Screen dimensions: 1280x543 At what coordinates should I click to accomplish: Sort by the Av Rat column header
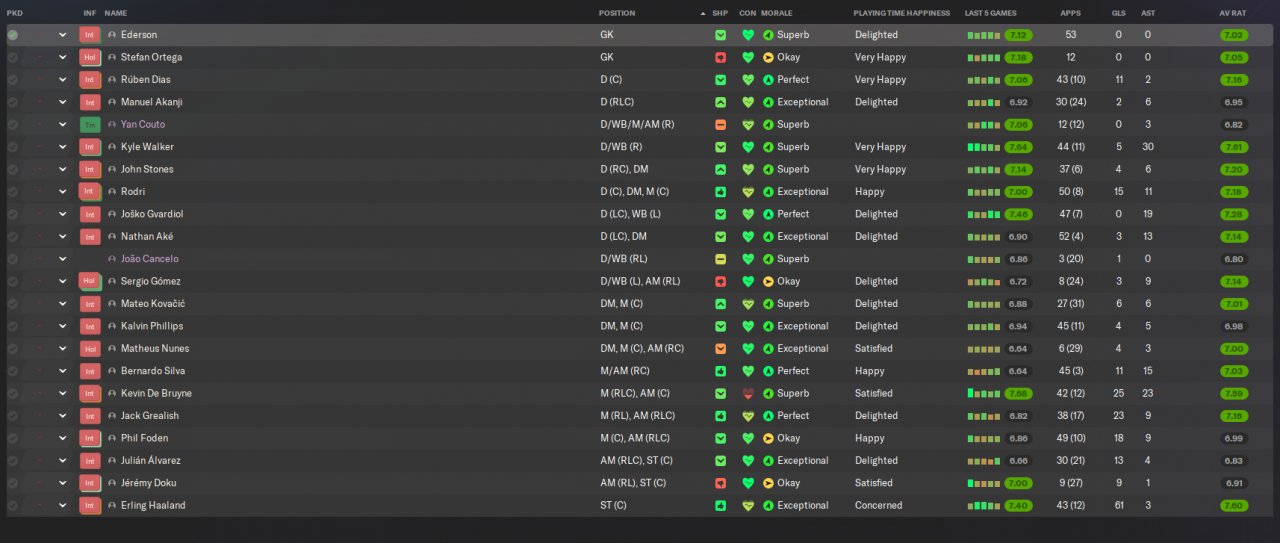point(1232,13)
